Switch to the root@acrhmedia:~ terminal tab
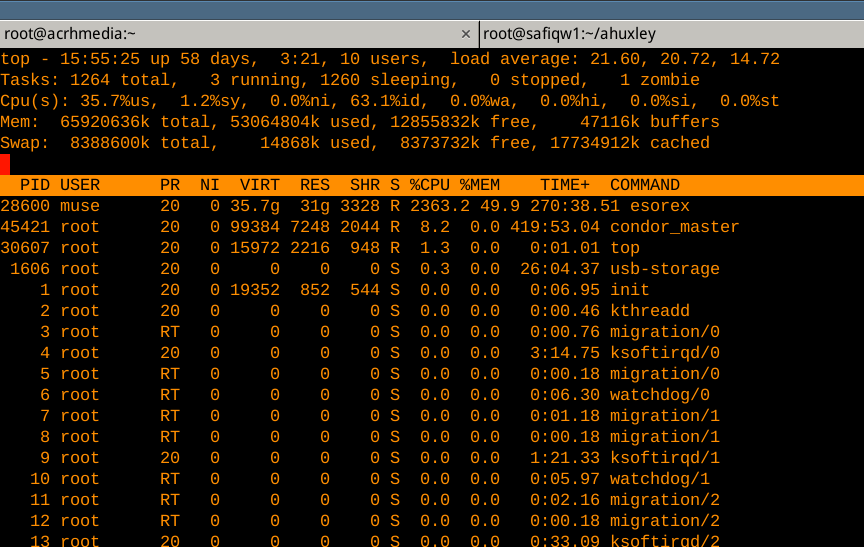The image size is (864, 547). click(239, 34)
